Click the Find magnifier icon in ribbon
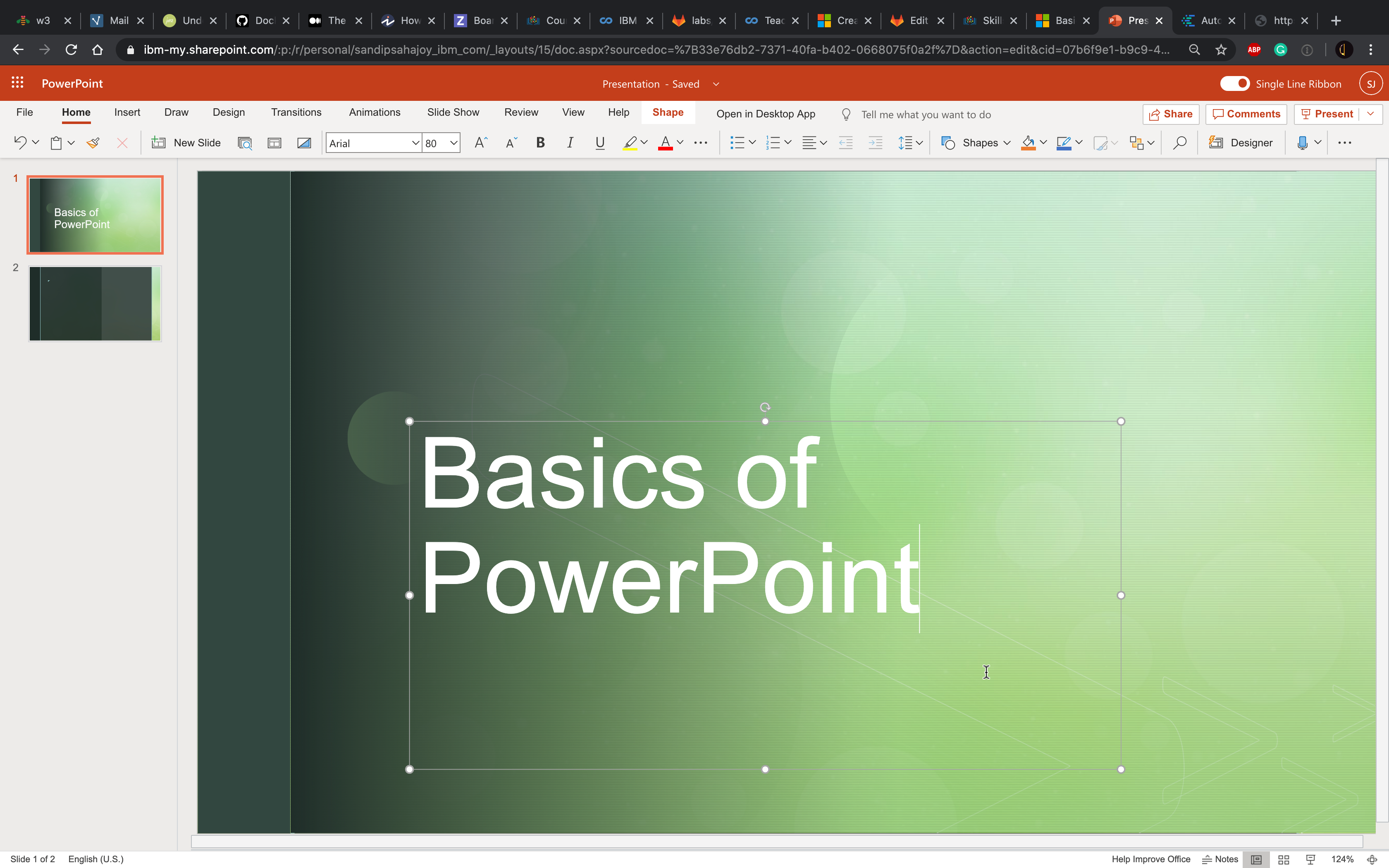 [x=1179, y=143]
